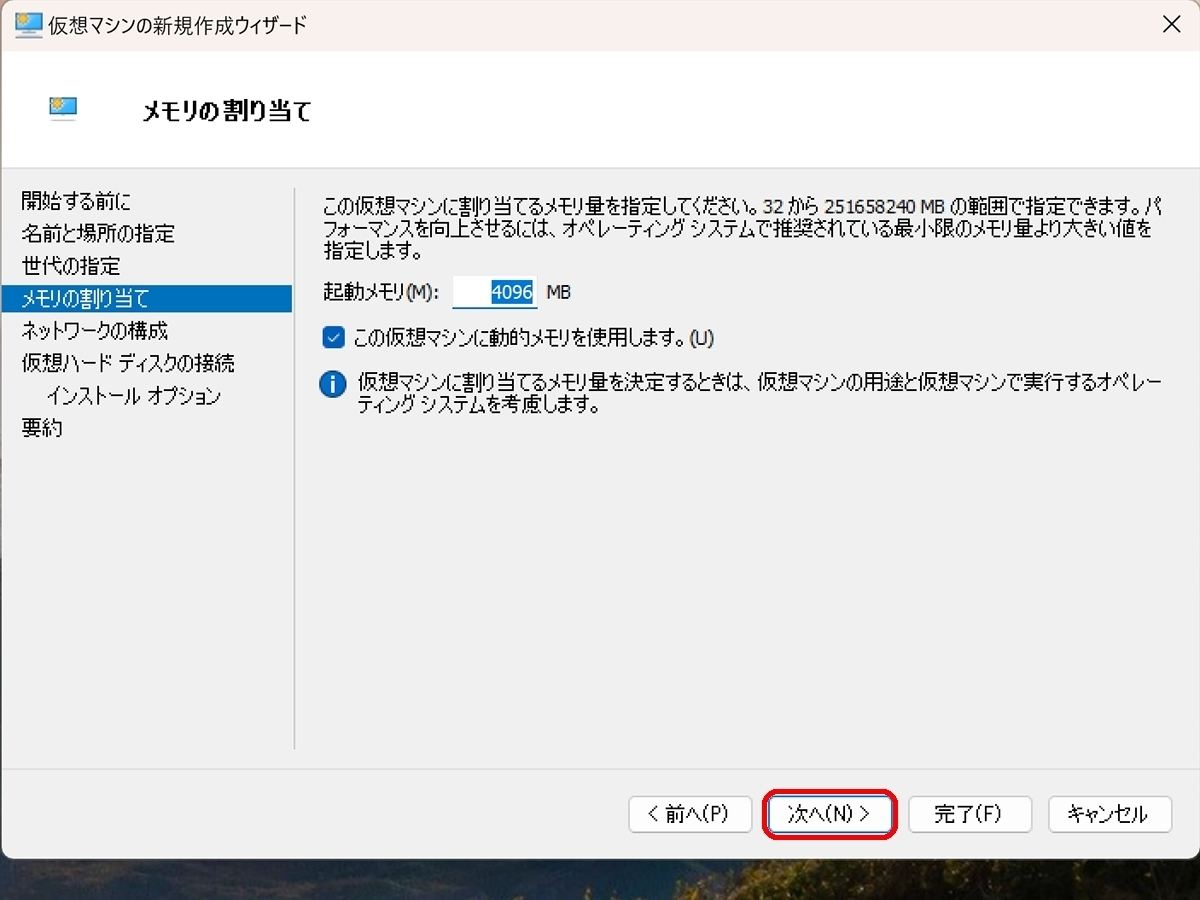The width and height of the screenshot is (1200, 900).
Task: Toggle the 動的メモリを使用します checkbox
Action: (333, 338)
